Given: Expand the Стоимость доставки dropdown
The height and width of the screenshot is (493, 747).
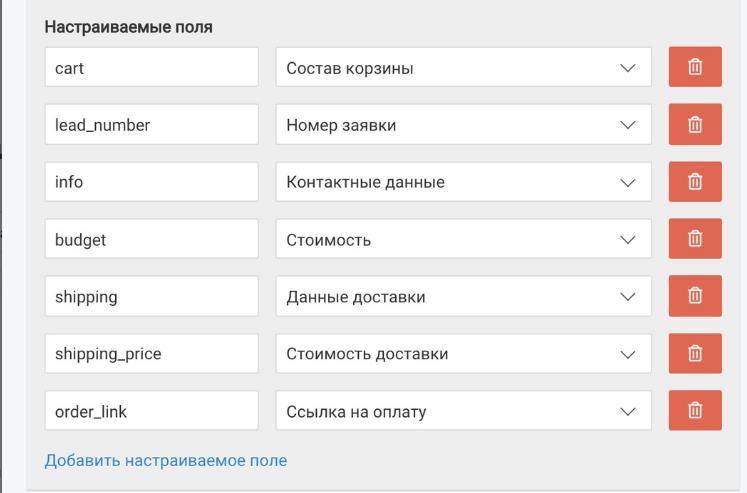Looking at the screenshot, I should click(464, 353).
